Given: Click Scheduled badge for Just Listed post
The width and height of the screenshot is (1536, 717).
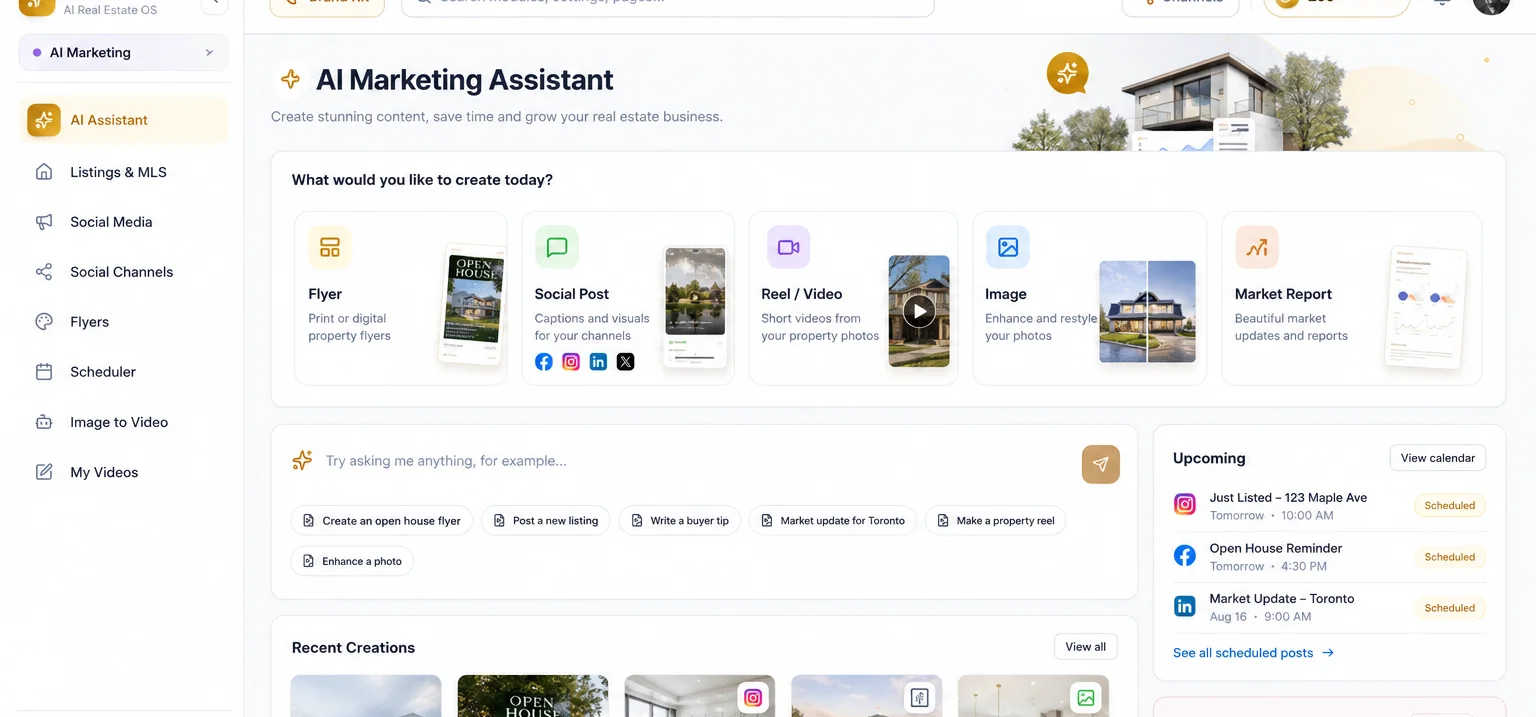Looking at the screenshot, I should click(x=1450, y=506).
